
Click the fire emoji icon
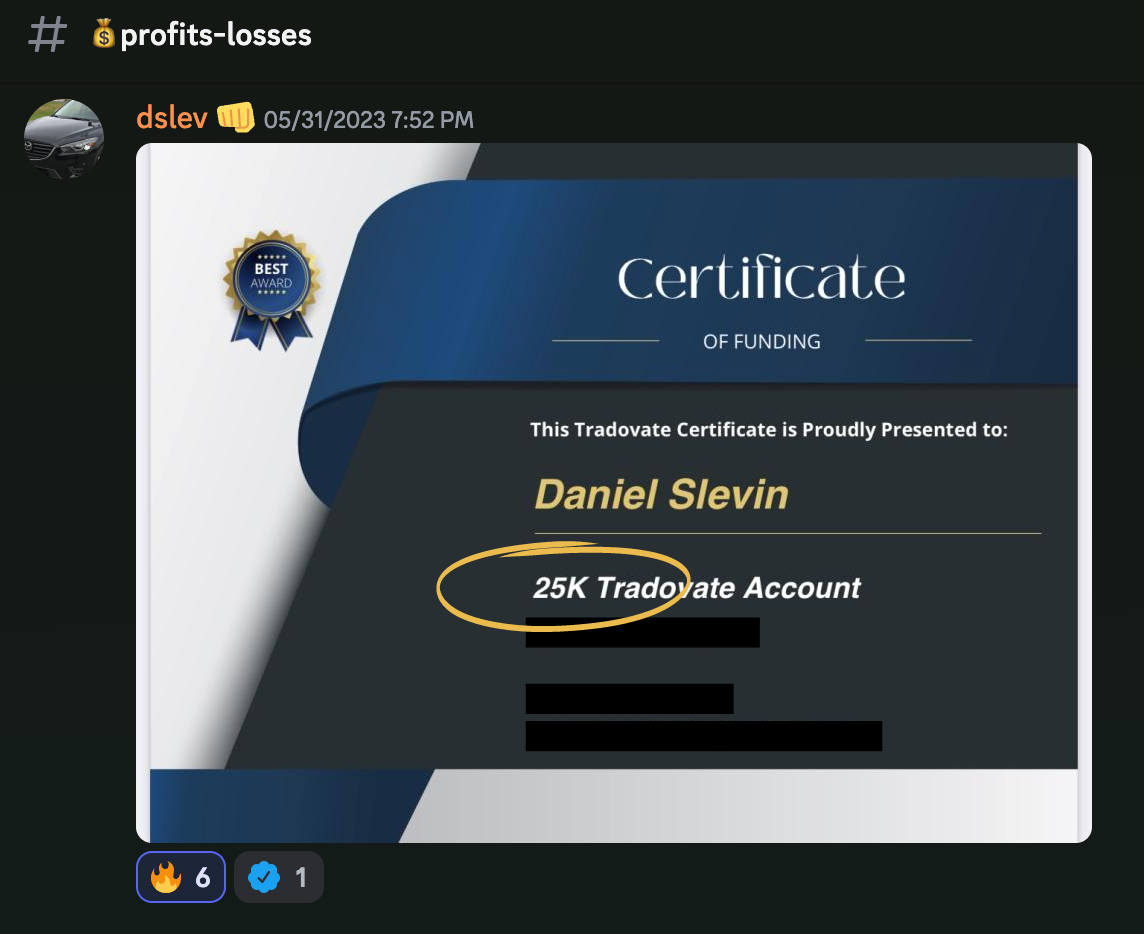[166, 877]
